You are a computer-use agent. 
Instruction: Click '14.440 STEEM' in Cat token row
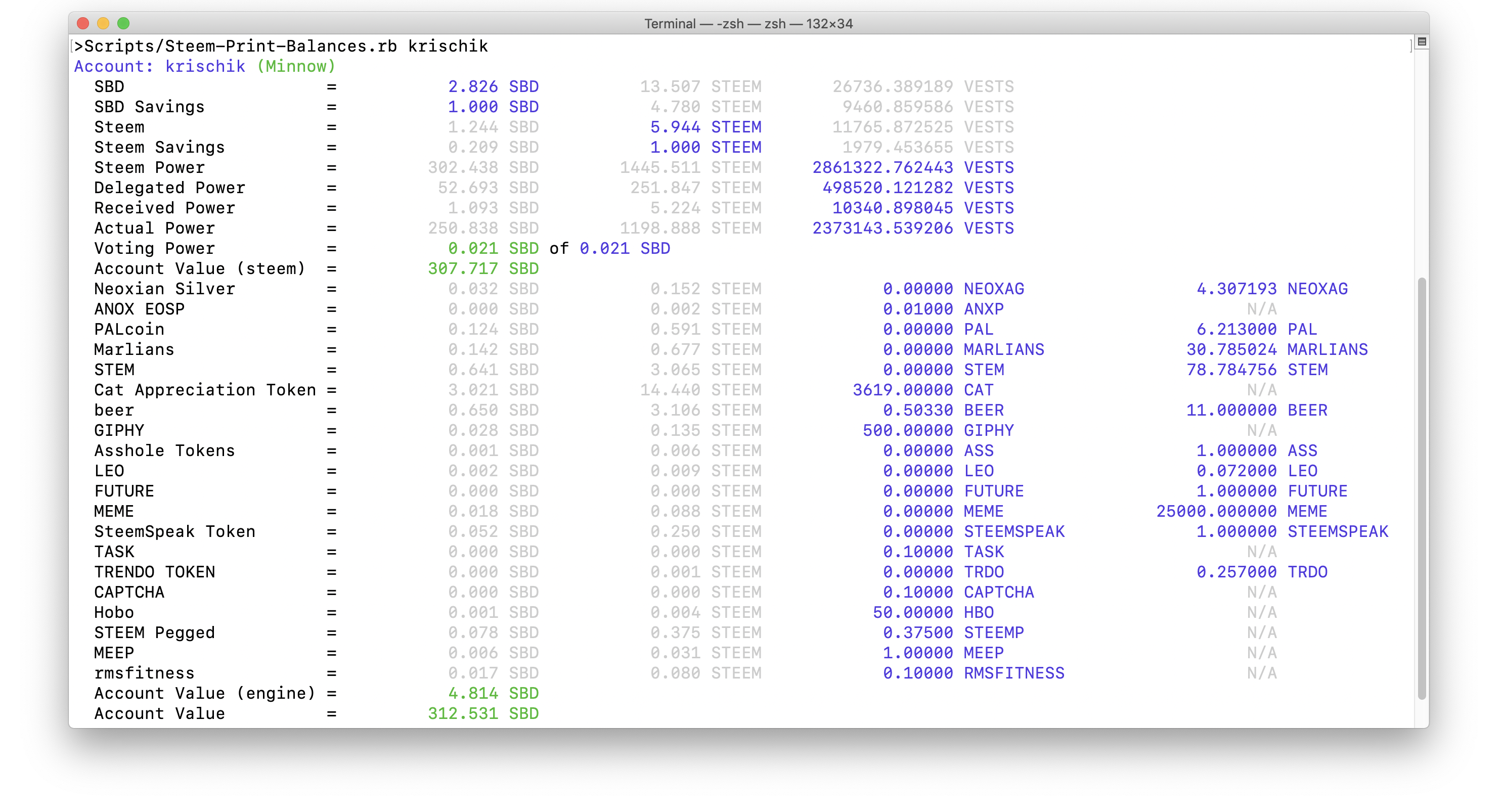[700, 390]
